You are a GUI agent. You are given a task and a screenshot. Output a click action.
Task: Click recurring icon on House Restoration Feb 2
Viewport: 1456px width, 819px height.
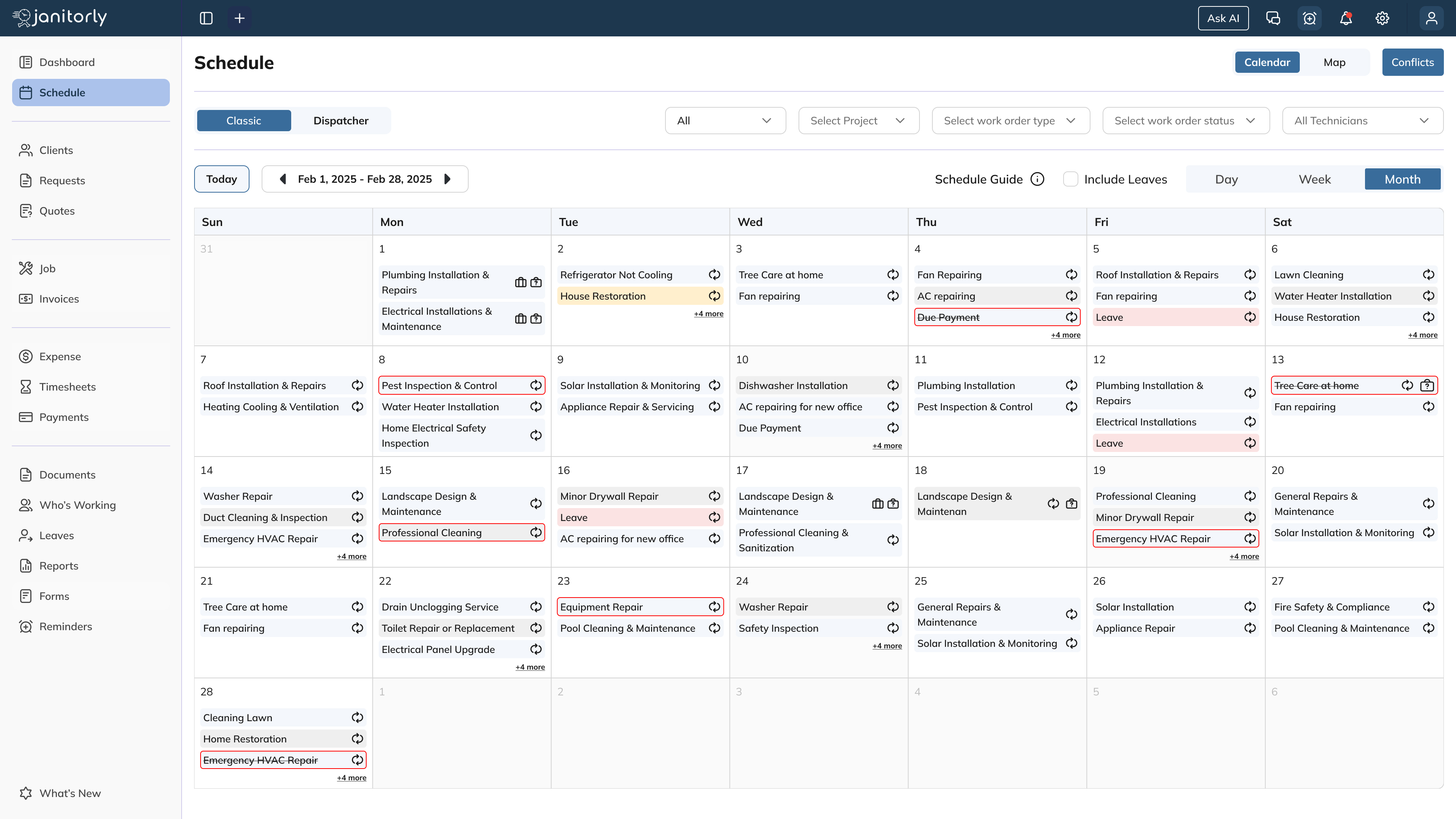tap(714, 296)
